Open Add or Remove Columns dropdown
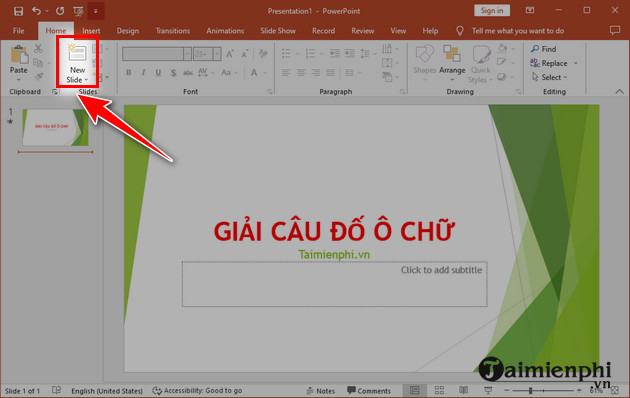The image size is (630, 398). pyautogui.click(x=353, y=73)
